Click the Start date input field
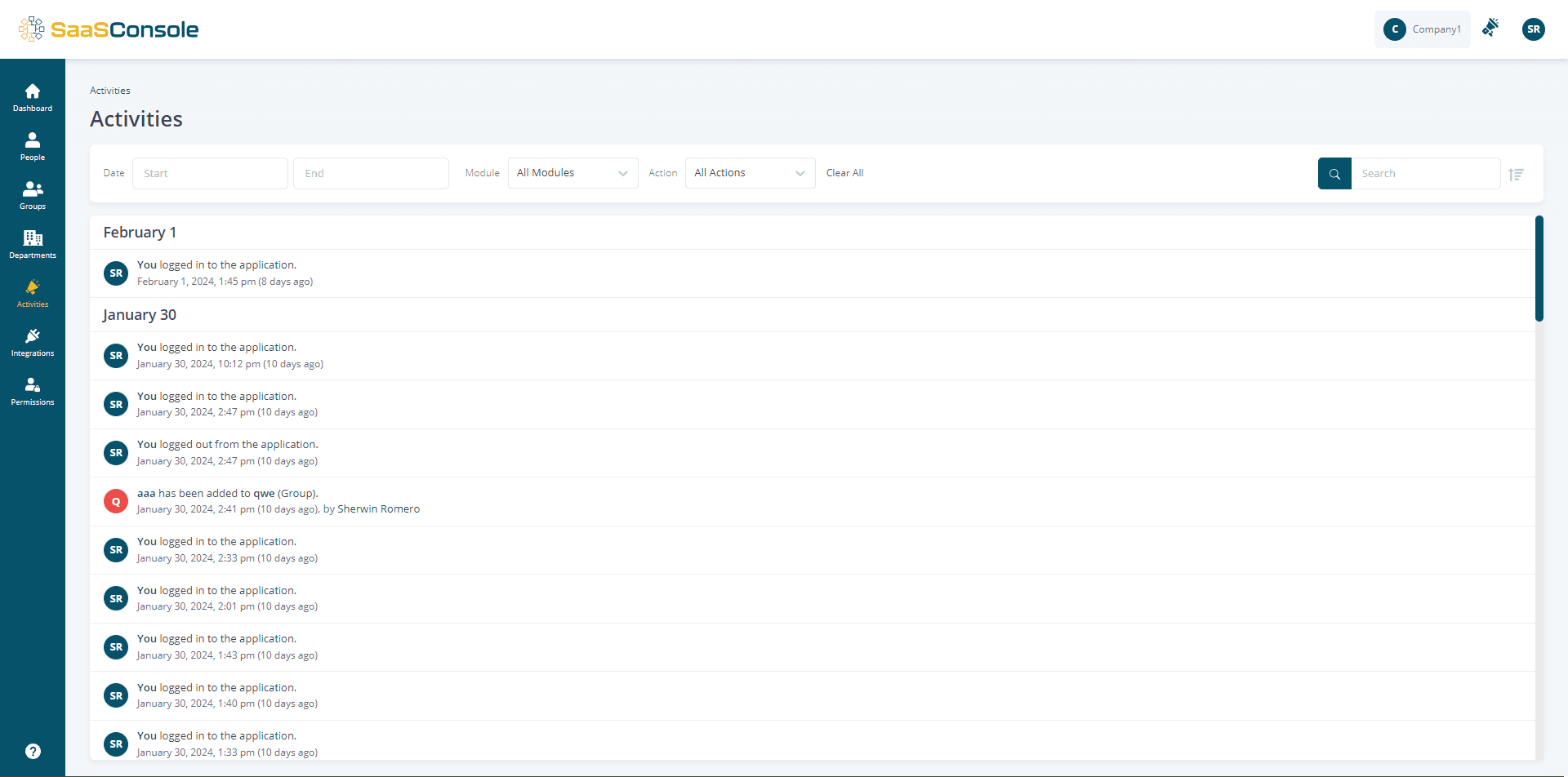 pos(210,173)
